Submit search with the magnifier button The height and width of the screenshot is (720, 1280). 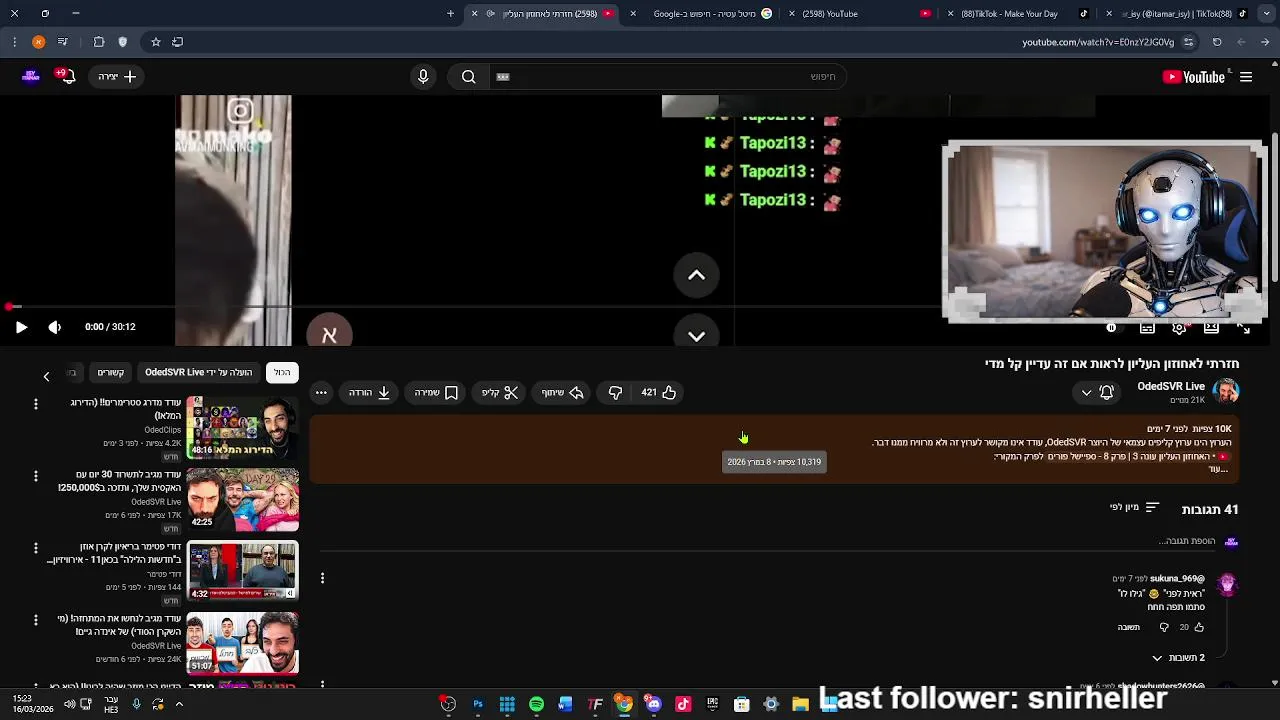tap(468, 77)
